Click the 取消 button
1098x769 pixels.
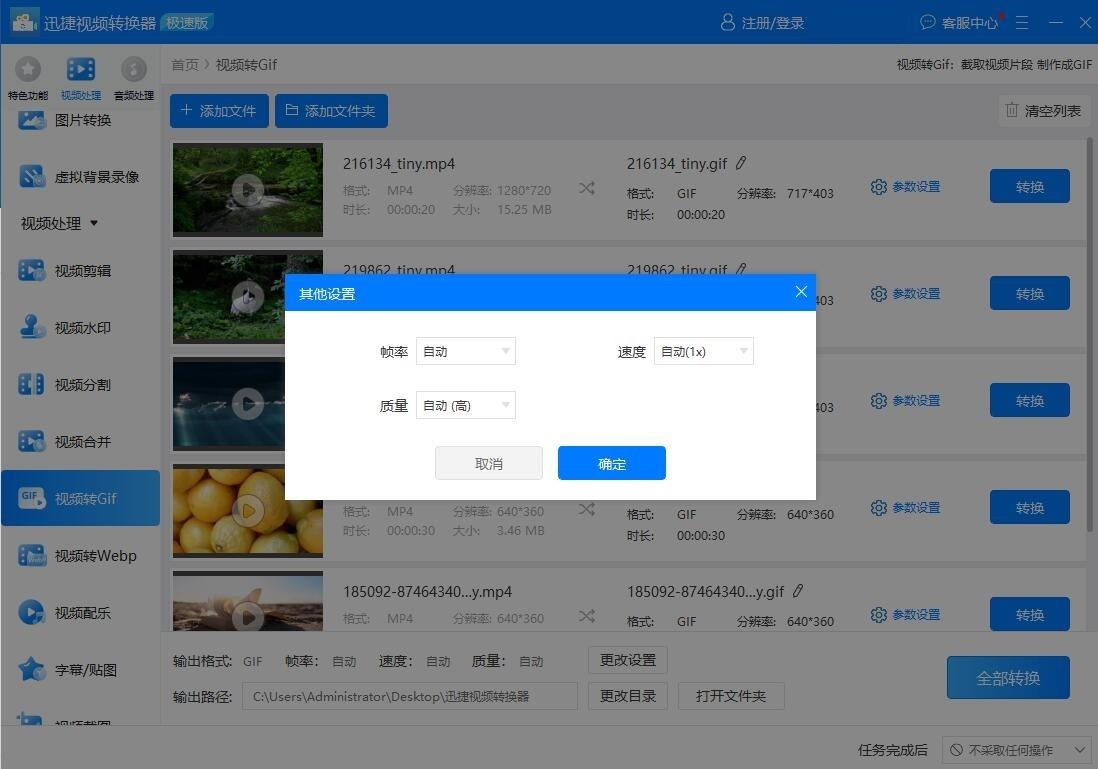pyautogui.click(x=489, y=463)
